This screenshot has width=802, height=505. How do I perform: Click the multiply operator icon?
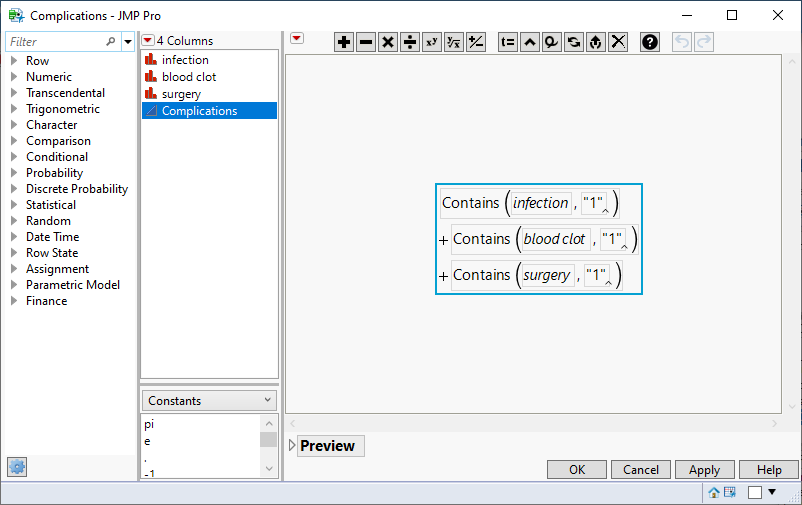point(388,42)
